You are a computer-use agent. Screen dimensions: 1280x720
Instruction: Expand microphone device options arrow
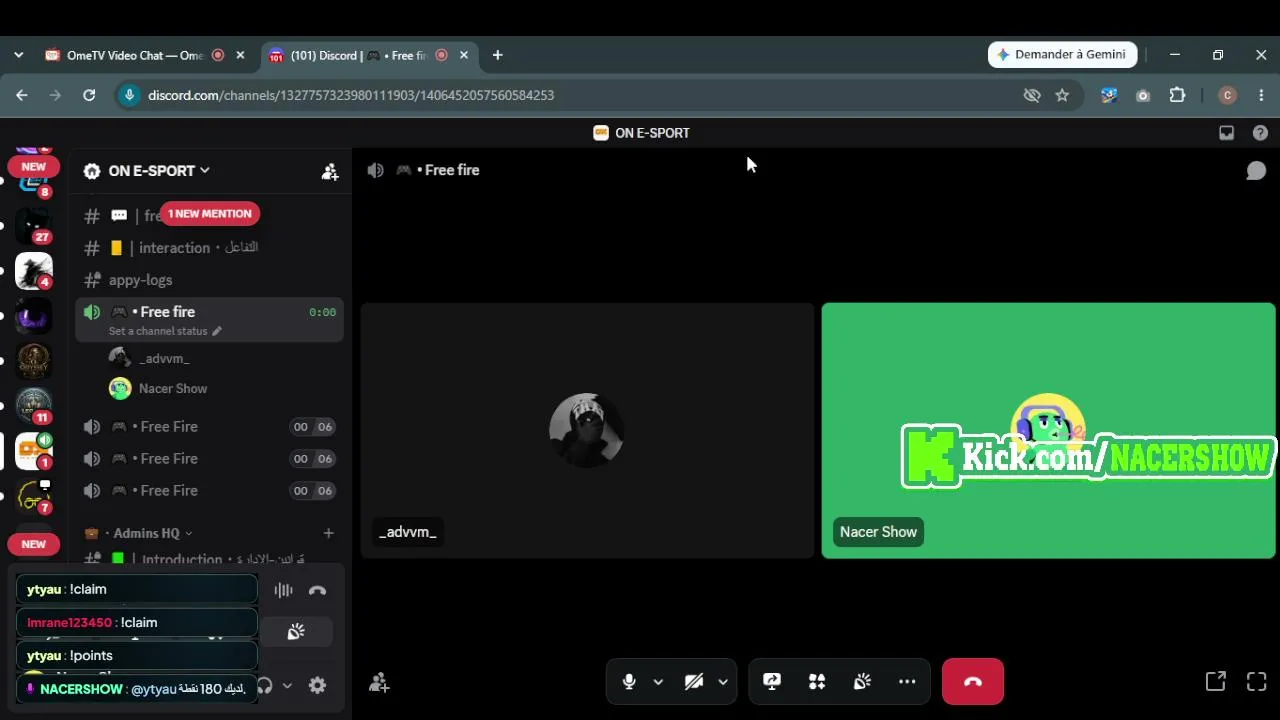[x=658, y=682]
